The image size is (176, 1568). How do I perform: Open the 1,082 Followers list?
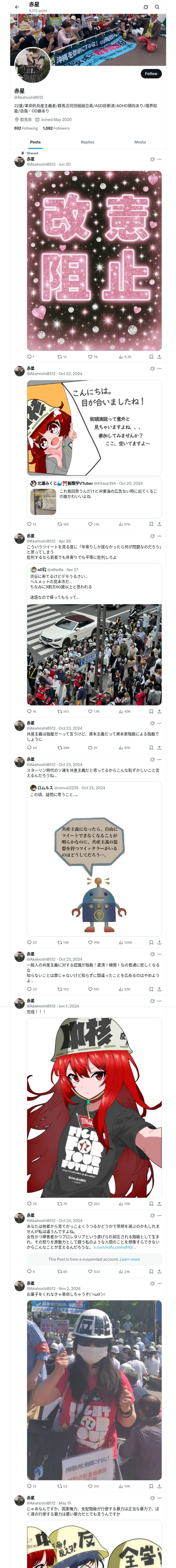coord(56,128)
